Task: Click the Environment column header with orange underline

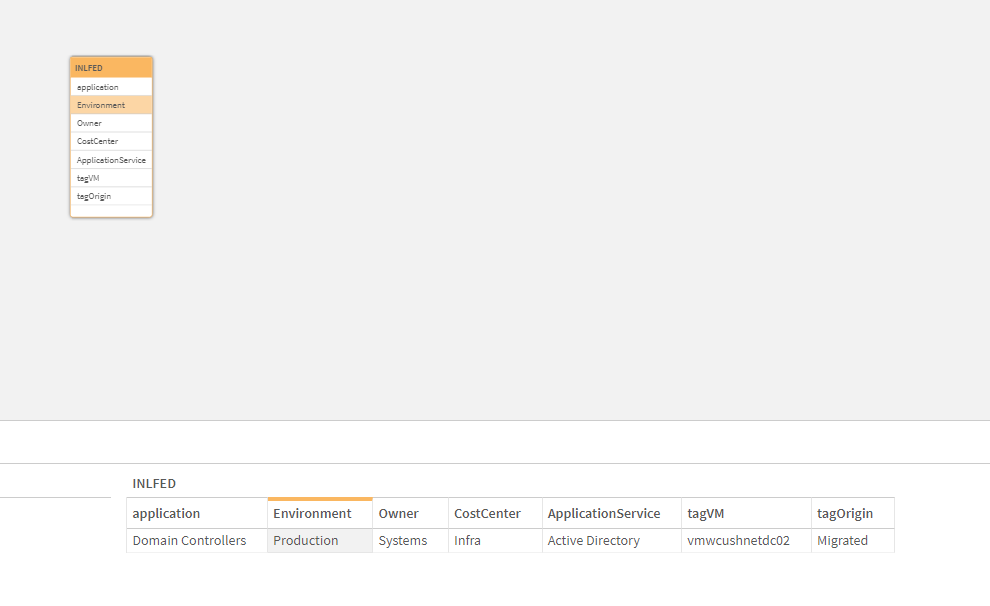Action: tap(311, 513)
